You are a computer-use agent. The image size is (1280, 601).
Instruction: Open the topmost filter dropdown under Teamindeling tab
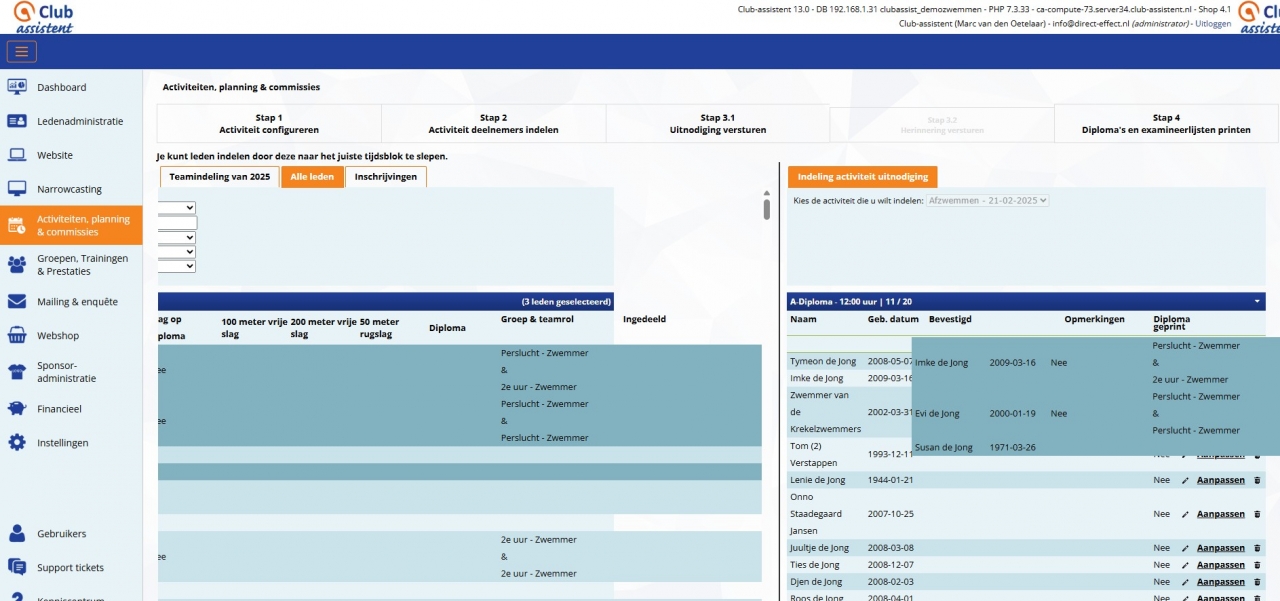(x=177, y=208)
